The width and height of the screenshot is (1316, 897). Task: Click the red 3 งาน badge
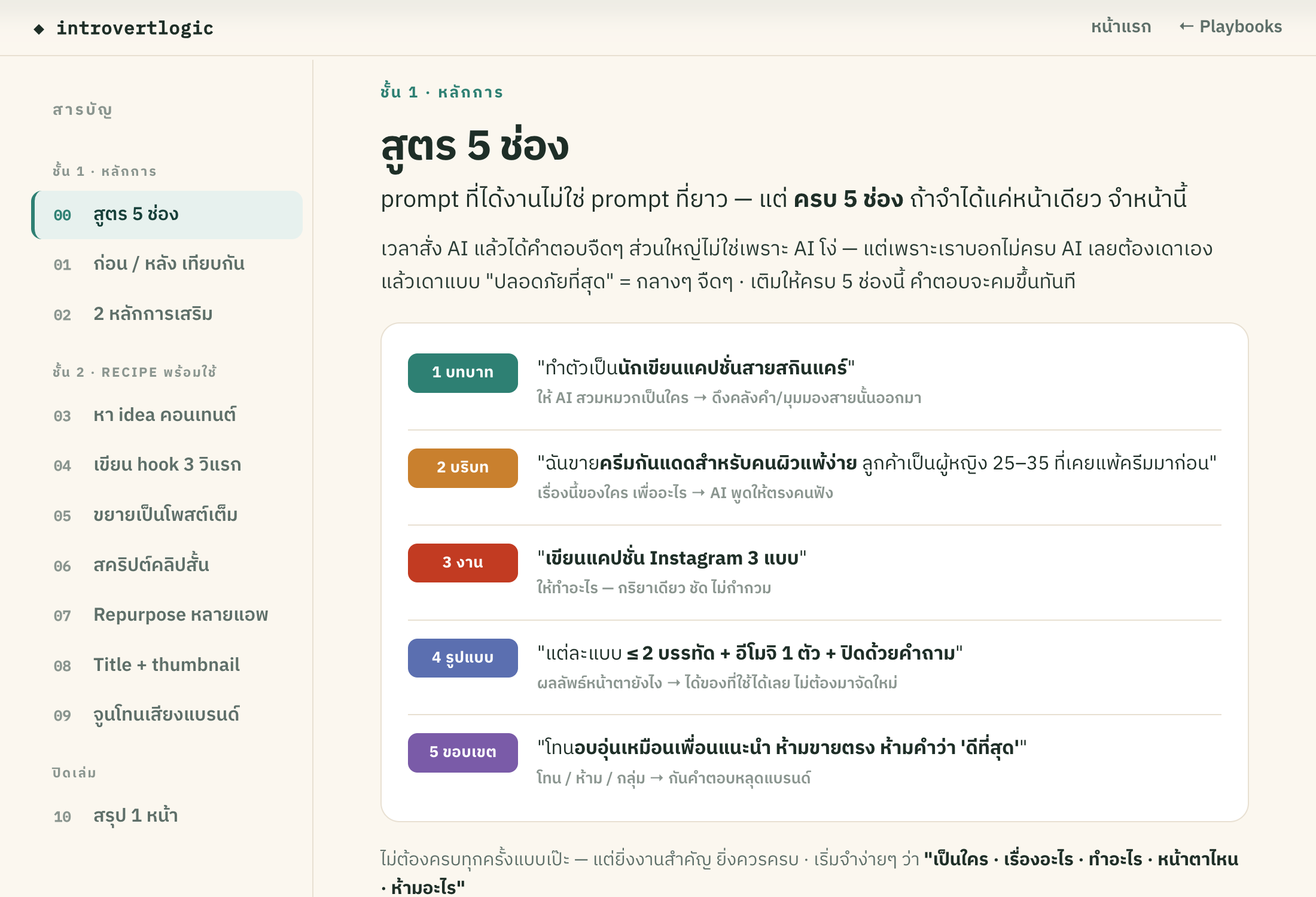click(463, 563)
